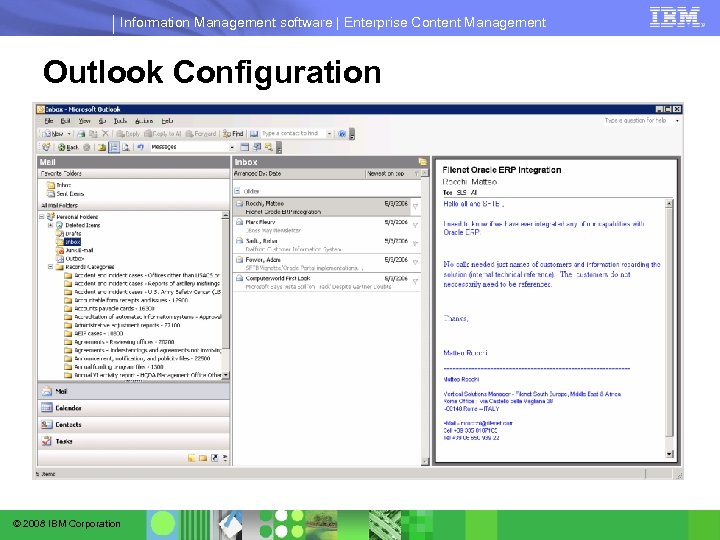Select the Drafts folder
Viewport: 720px width, 540px height.
coord(68,233)
